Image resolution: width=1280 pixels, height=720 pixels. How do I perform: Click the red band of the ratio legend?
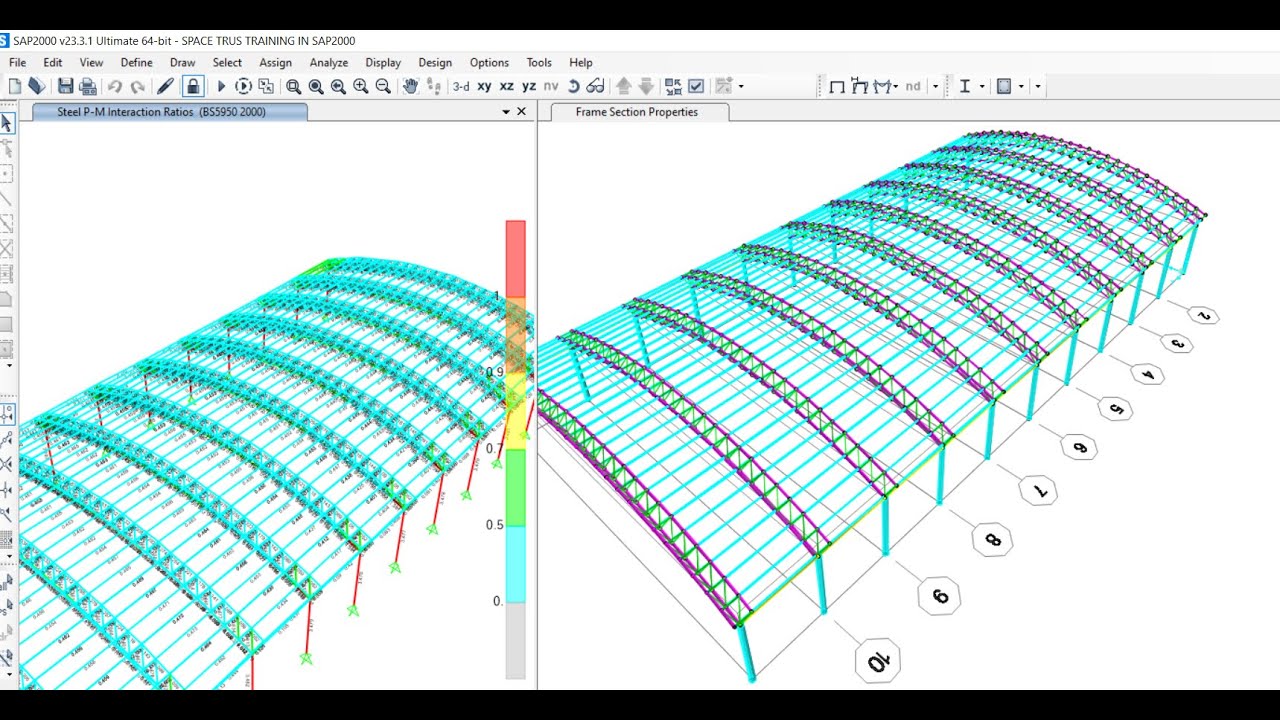click(515, 258)
